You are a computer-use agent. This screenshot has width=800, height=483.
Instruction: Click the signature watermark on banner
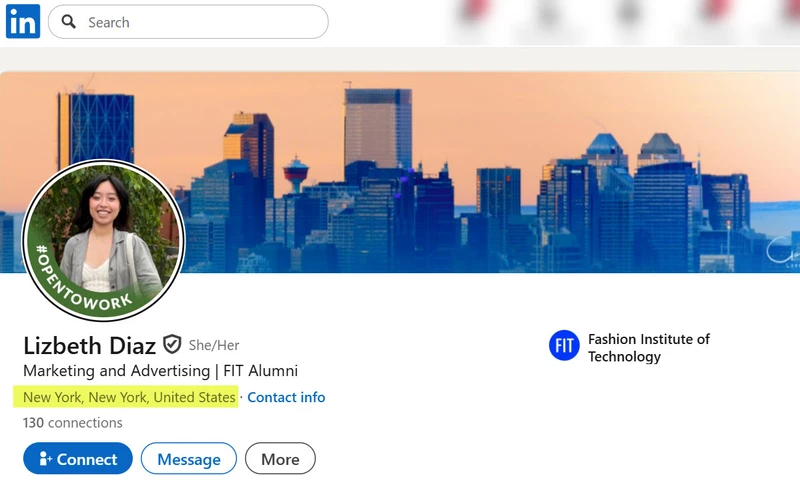(x=783, y=251)
